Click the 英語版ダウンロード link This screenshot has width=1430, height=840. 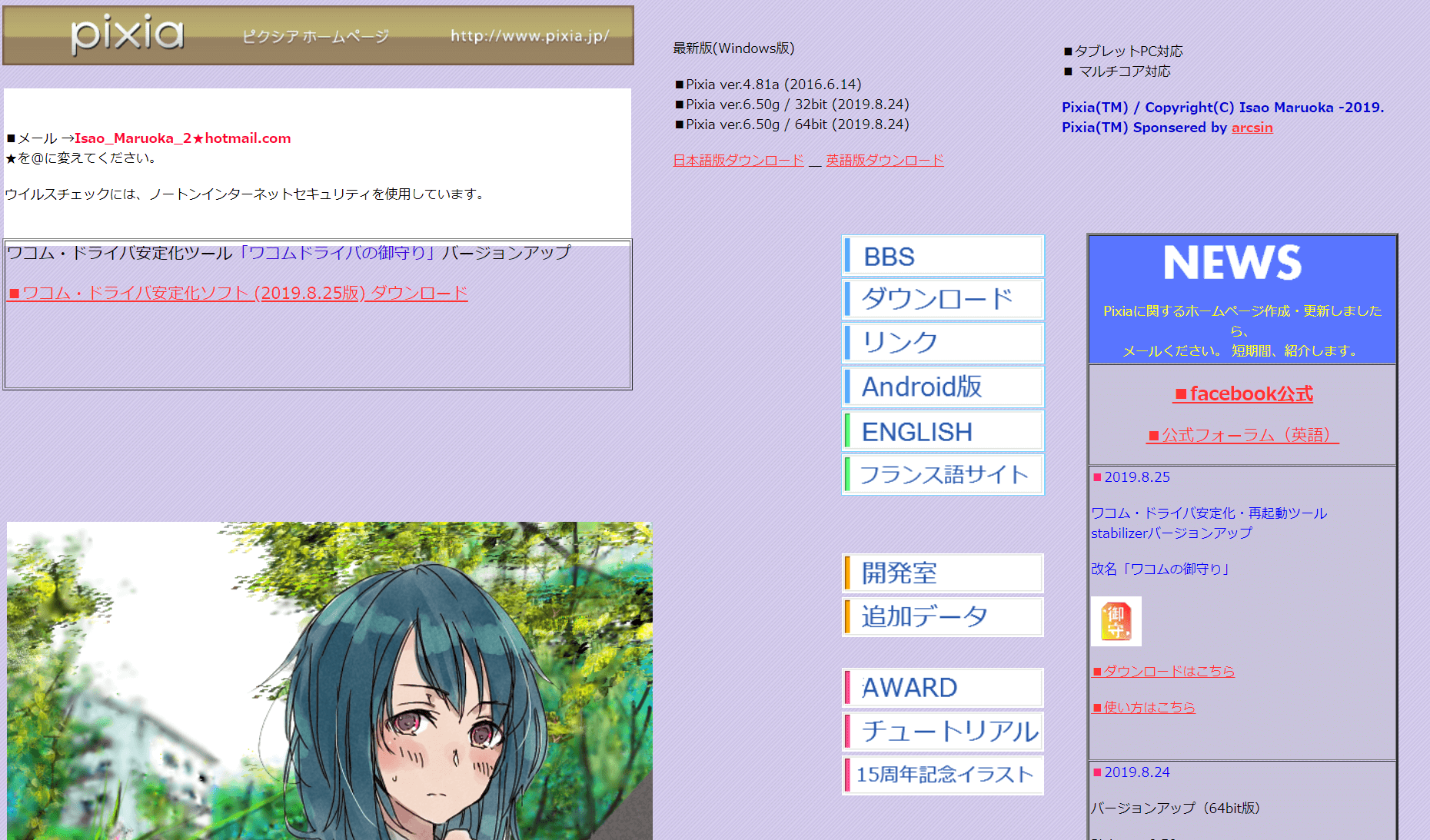[x=885, y=160]
